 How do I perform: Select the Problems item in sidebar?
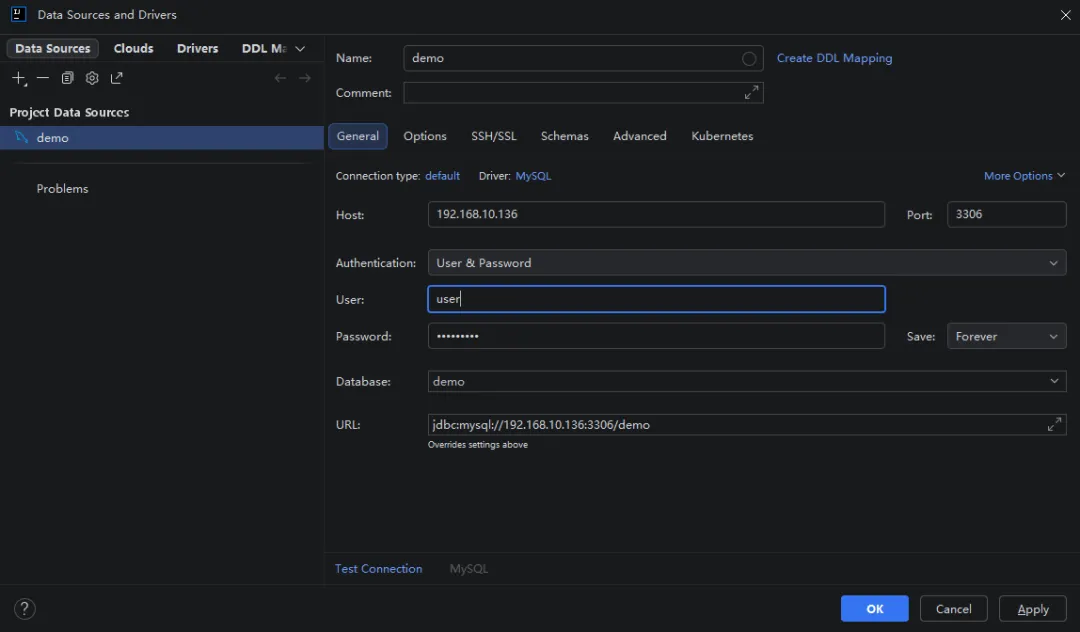coord(62,189)
